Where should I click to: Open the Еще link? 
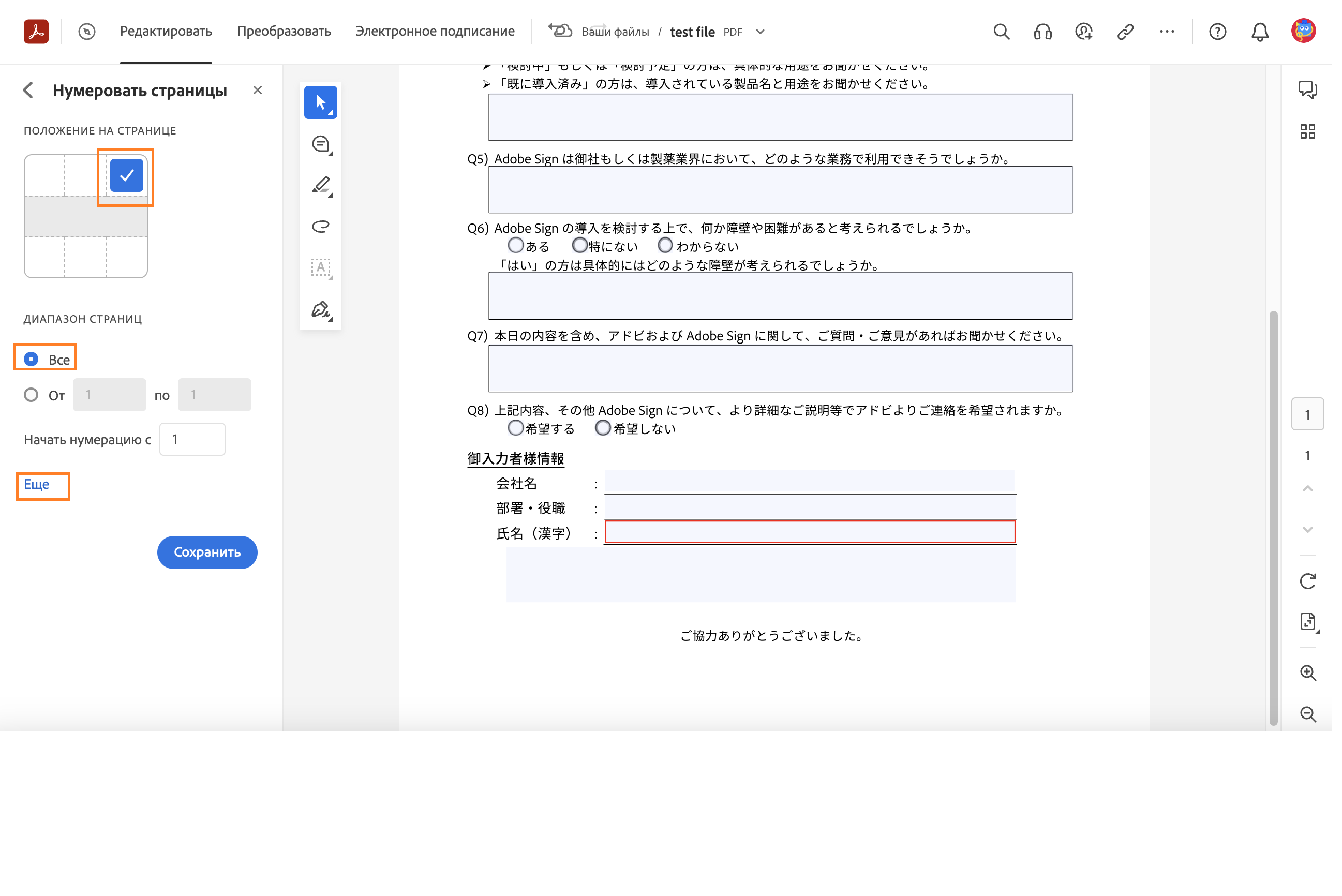37,485
